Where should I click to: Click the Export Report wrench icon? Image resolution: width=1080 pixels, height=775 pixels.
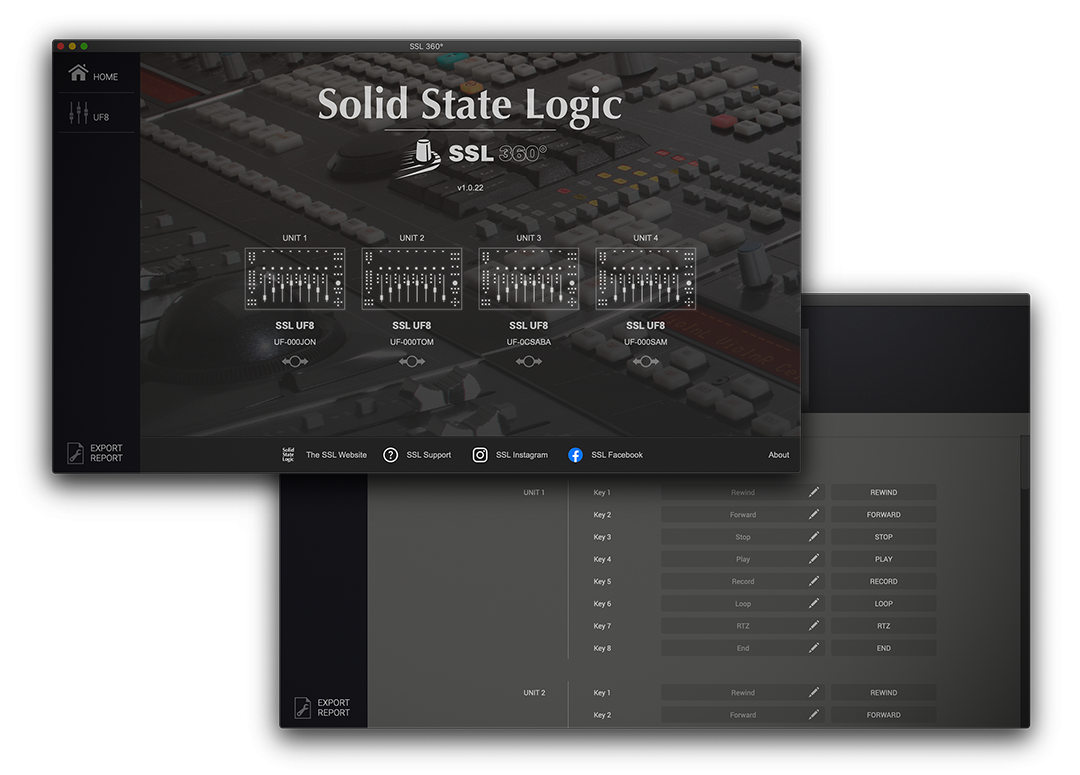point(76,453)
